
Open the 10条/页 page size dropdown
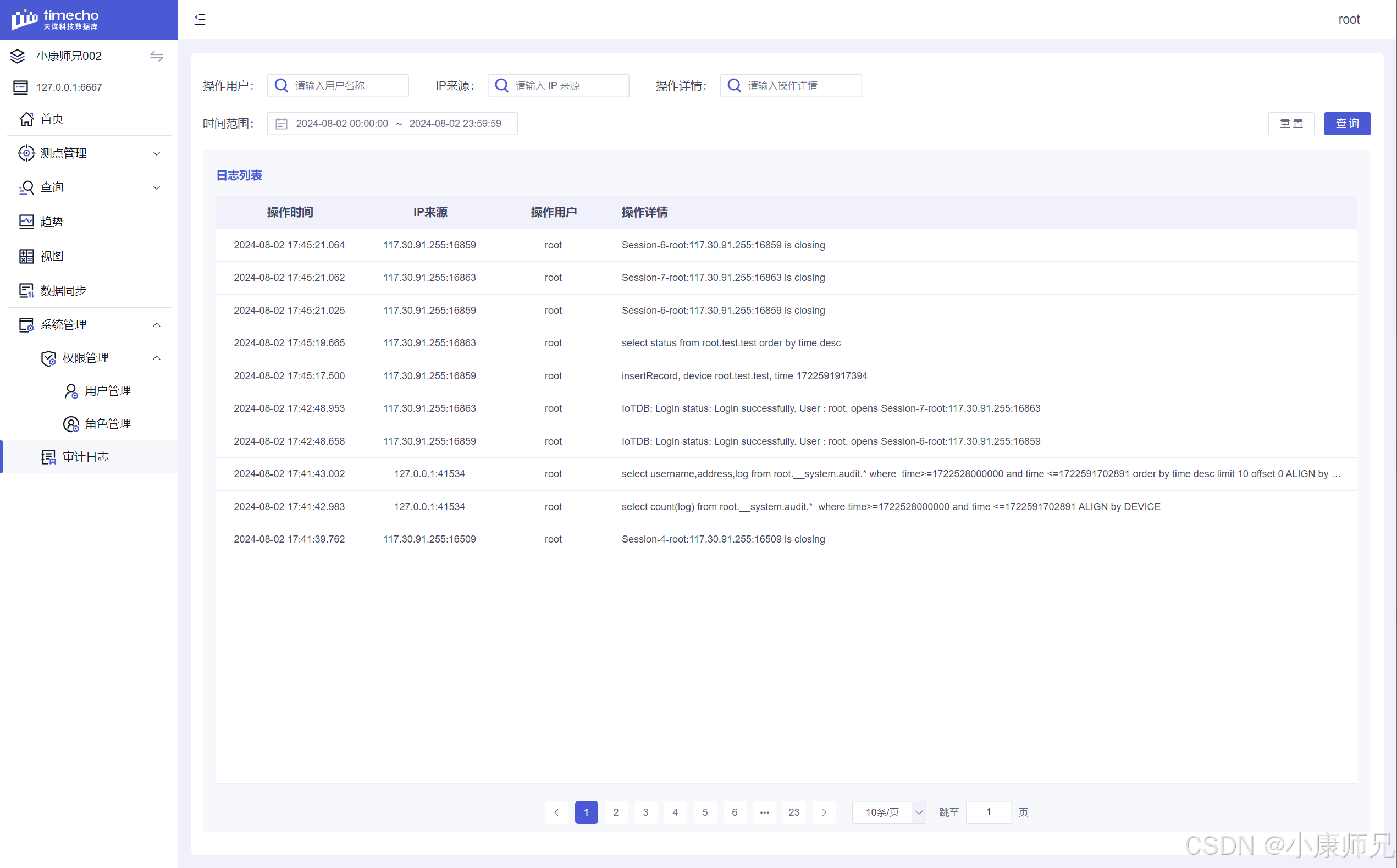(x=889, y=812)
